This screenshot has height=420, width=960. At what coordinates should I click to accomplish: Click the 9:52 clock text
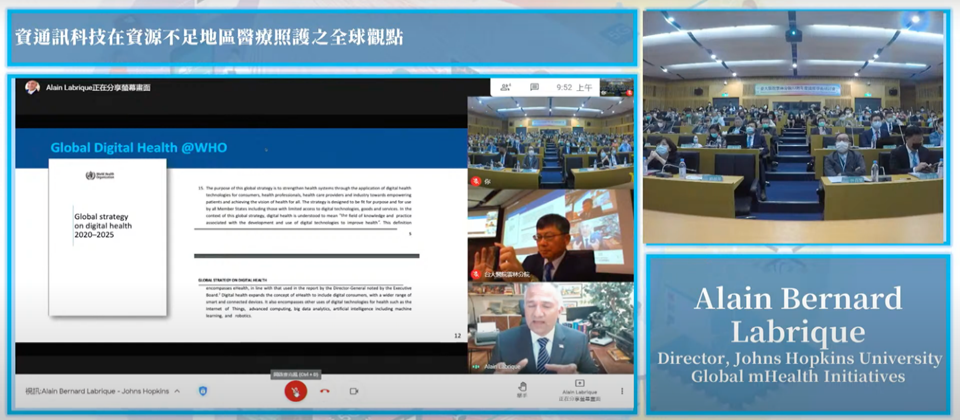coord(574,88)
